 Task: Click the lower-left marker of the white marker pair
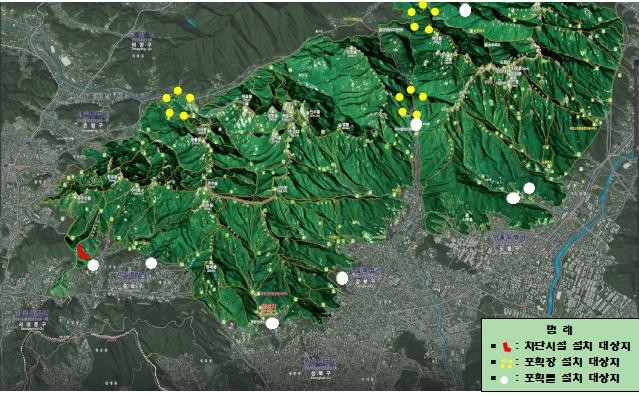click(x=513, y=198)
